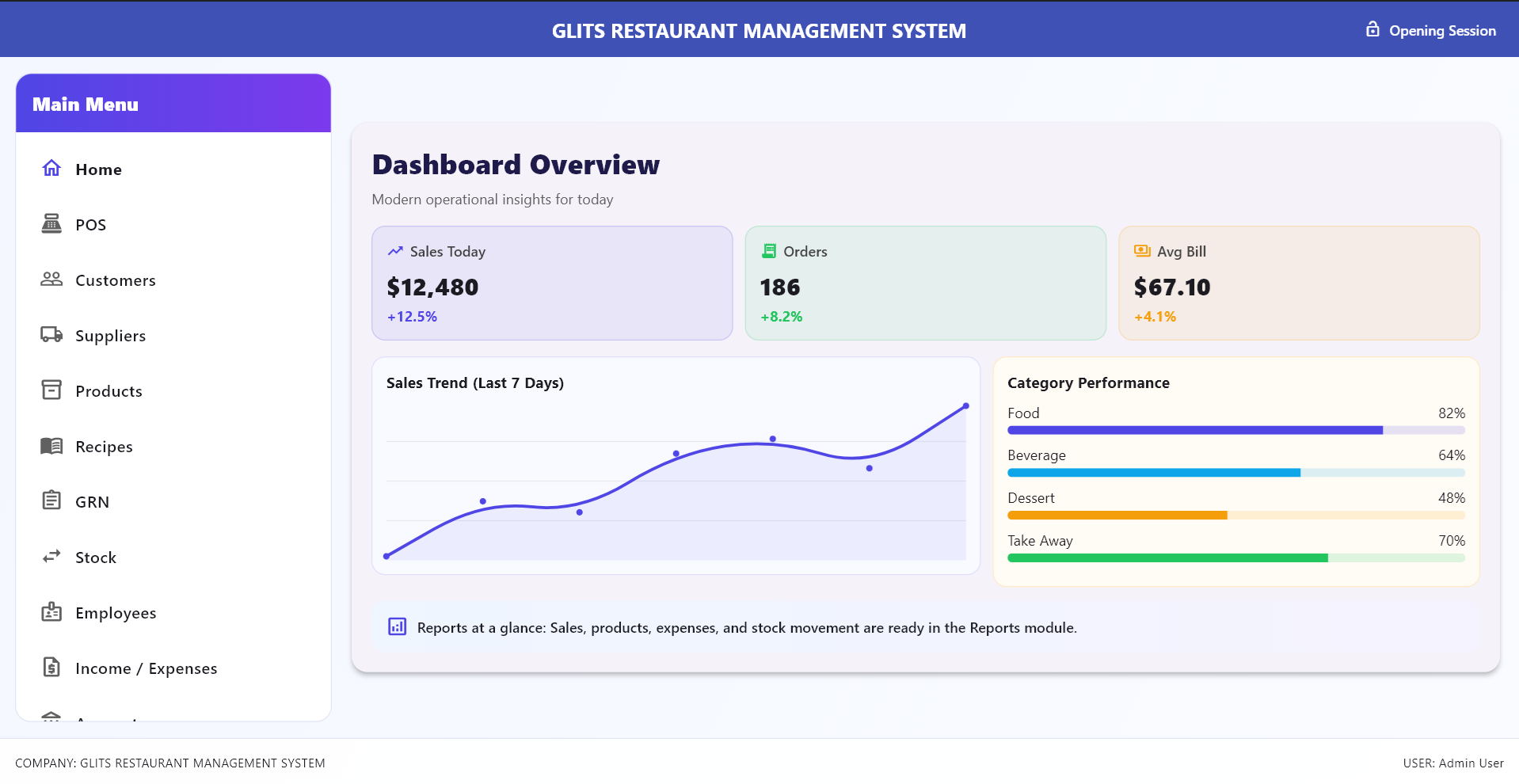Click the bar chart icon in the reports banner
Viewport: 1519px width, 784px height.
(x=396, y=626)
